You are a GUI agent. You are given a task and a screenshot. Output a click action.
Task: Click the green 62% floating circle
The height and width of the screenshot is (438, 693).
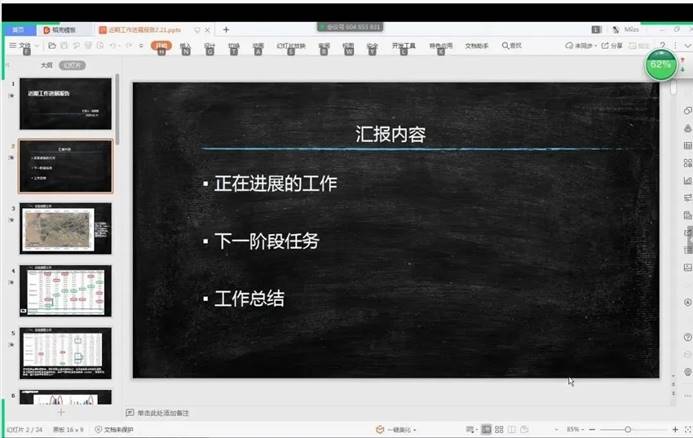(x=660, y=65)
